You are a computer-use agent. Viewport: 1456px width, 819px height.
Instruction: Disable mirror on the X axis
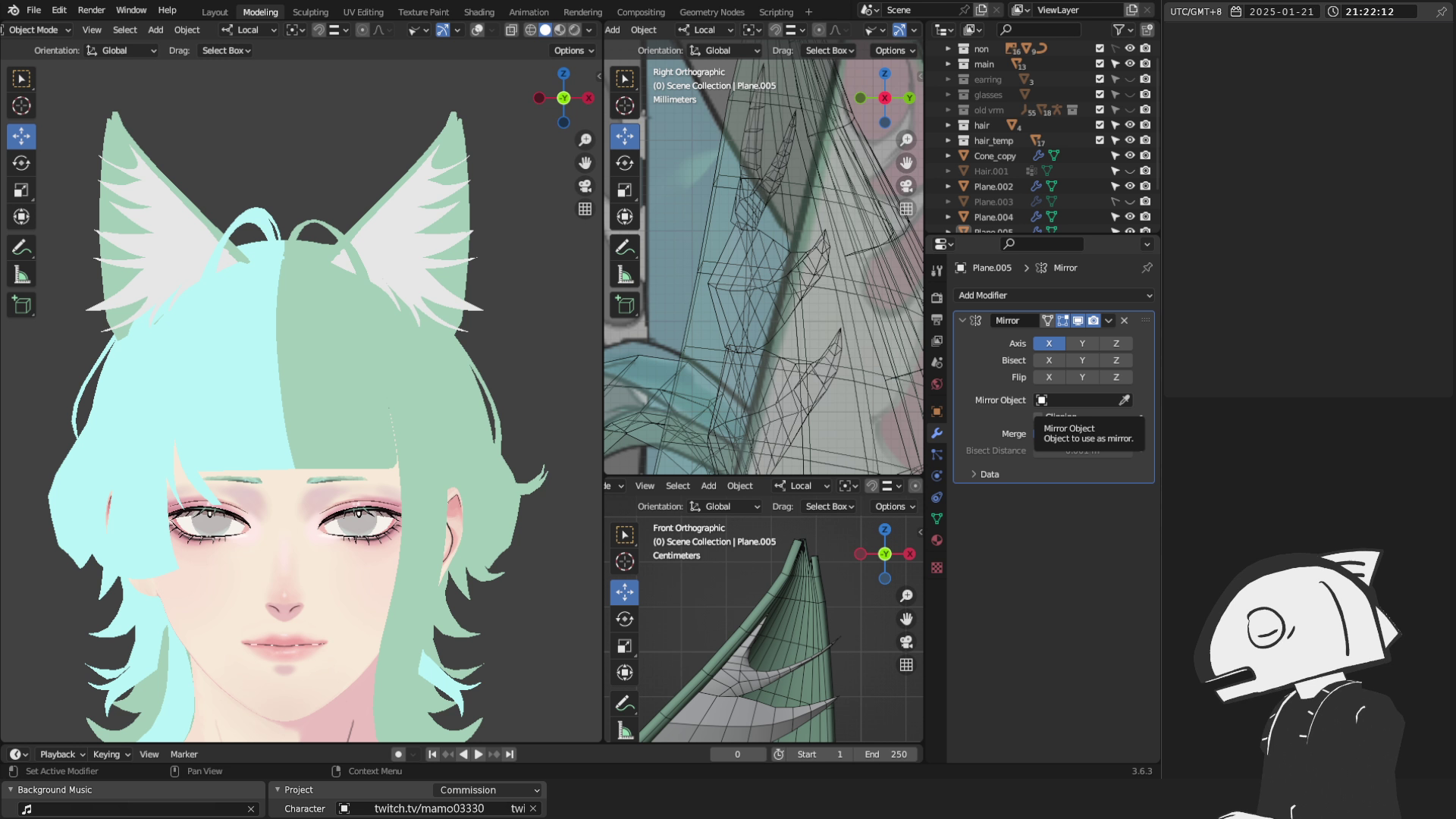pyautogui.click(x=1049, y=344)
